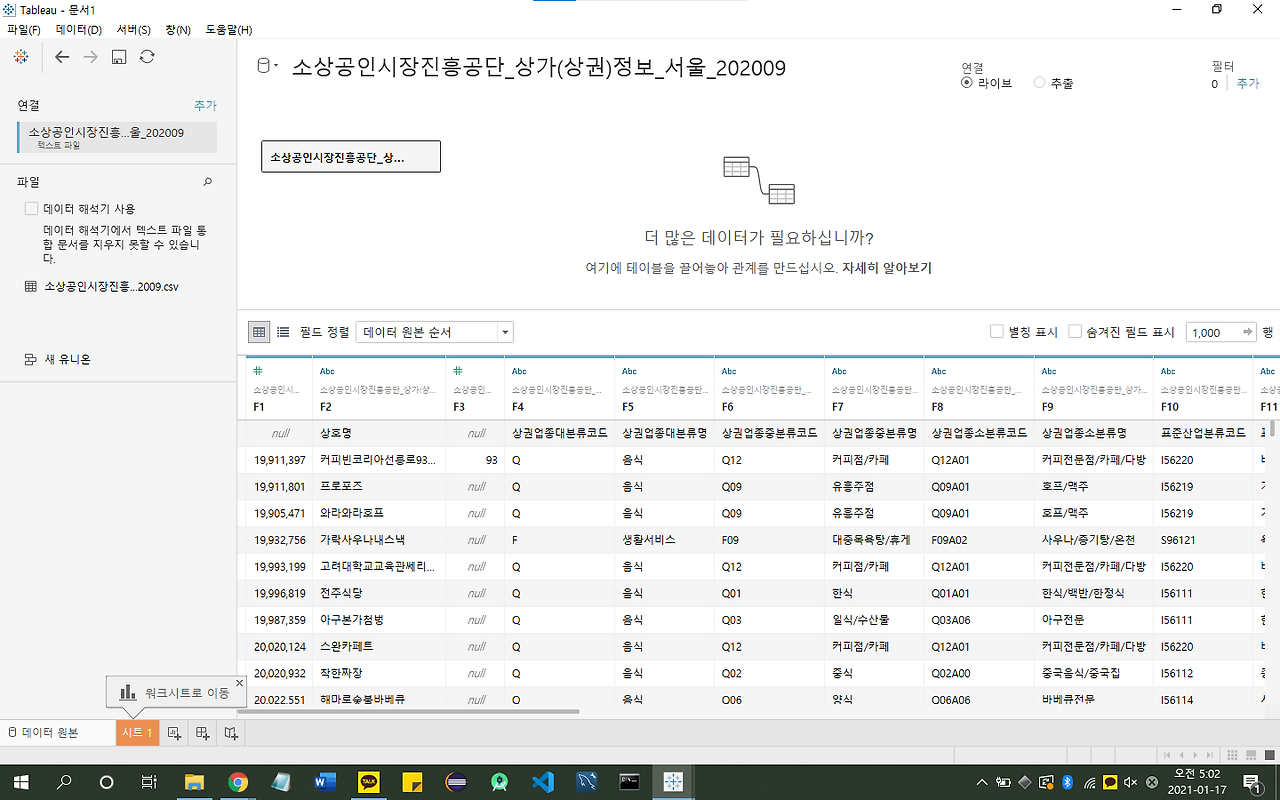Click the Windows Start button
This screenshot has height=800, width=1280.
(x=20, y=782)
